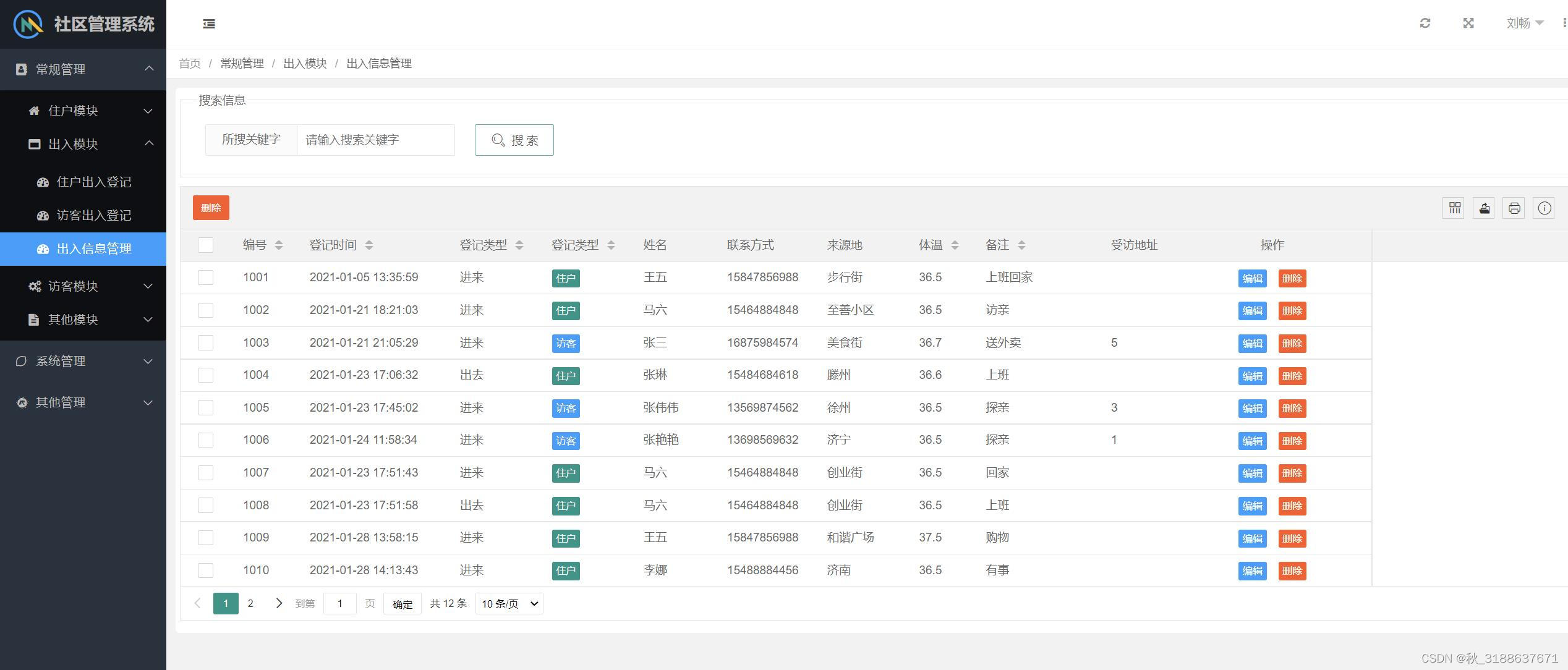The image size is (1568, 670).
Task: Click the search keyword input field
Action: point(376,140)
